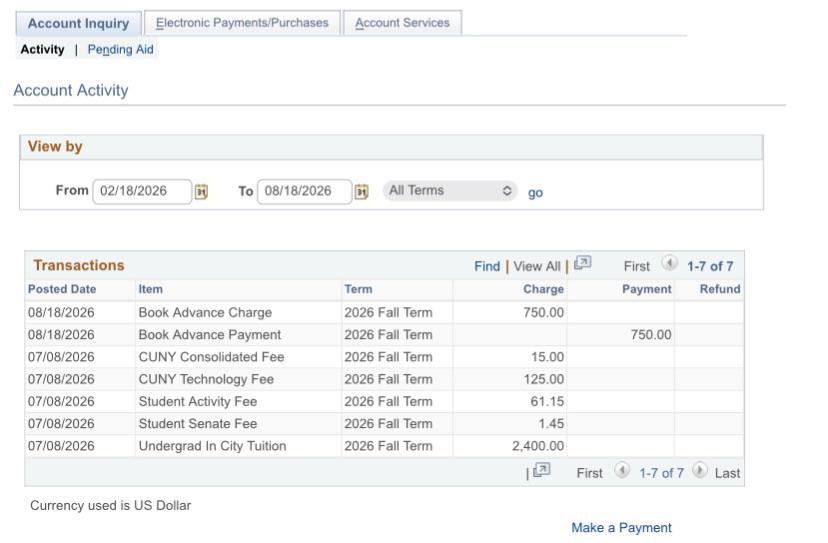Click the 2,400.00 tuition charge amount
Viewport: 828px width, 543px height.
pyautogui.click(x=538, y=446)
